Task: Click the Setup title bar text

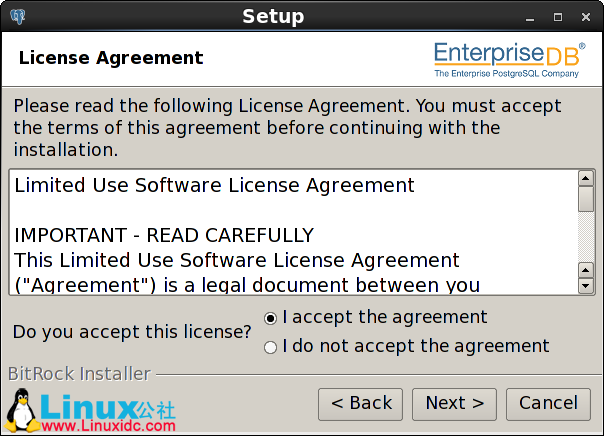Action: (x=273, y=17)
